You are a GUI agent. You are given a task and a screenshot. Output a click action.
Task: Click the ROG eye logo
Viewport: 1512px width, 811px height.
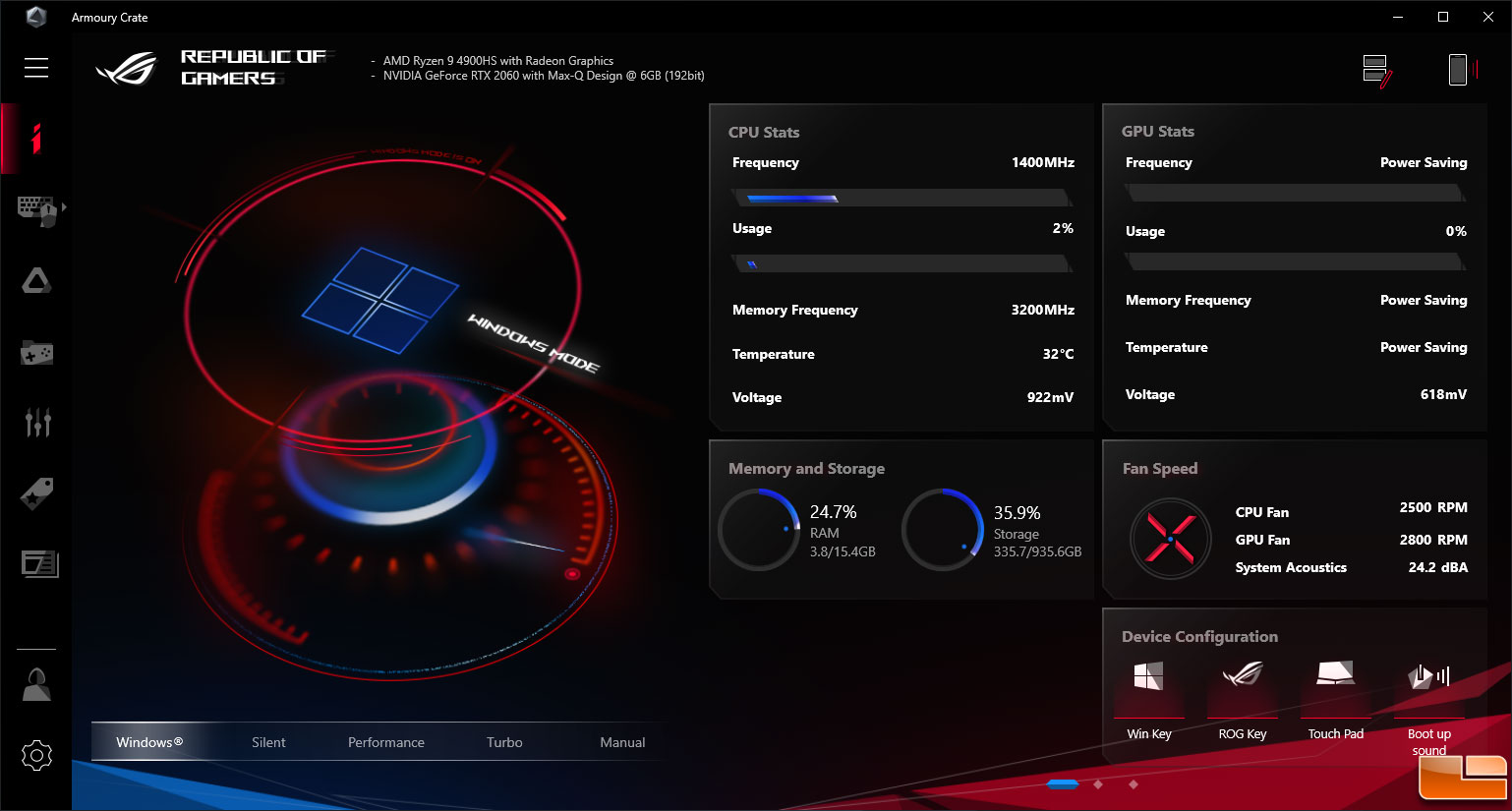tap(126, 68)
